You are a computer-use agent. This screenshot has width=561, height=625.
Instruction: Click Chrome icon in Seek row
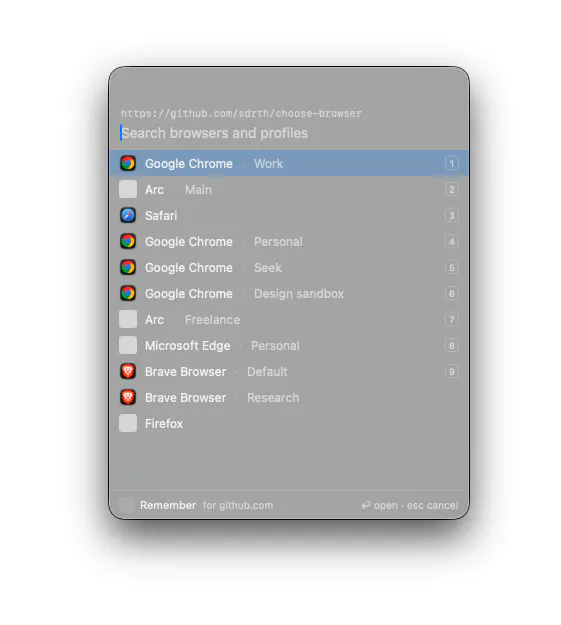(128, 267)
